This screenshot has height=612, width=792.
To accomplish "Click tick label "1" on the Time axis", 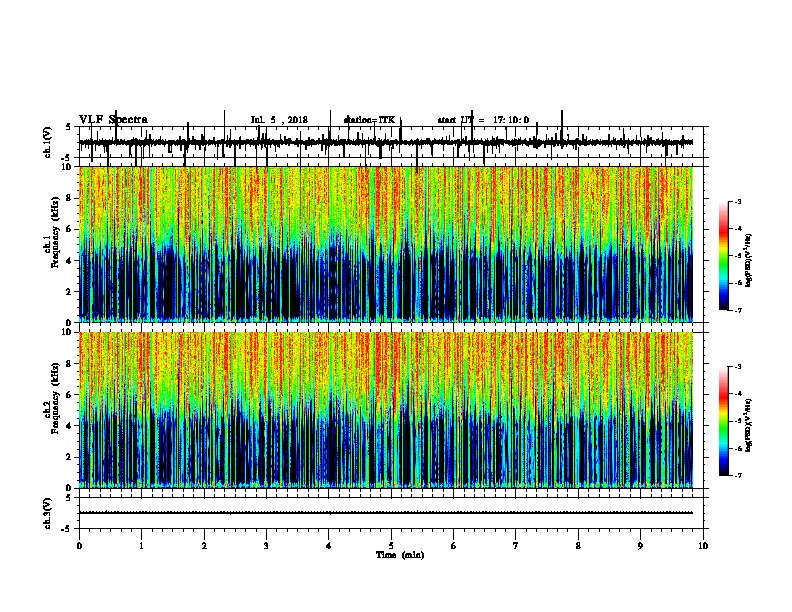I will pyautogui.click(x=141, y=546).
